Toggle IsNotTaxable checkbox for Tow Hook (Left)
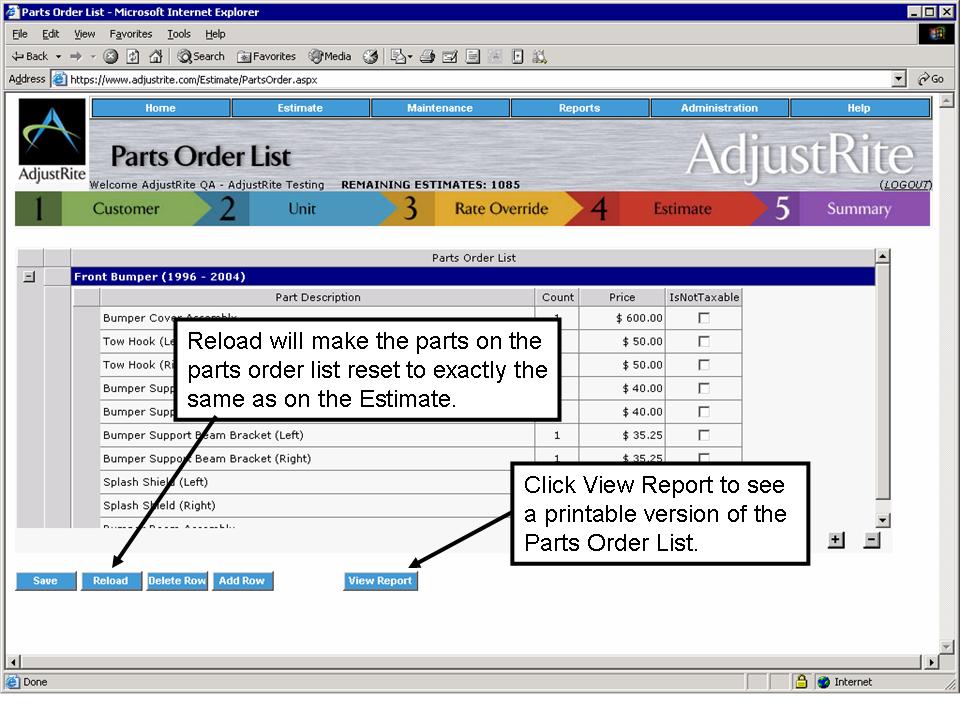Viewport: 960px width, 720px height. tap(704, 341)
